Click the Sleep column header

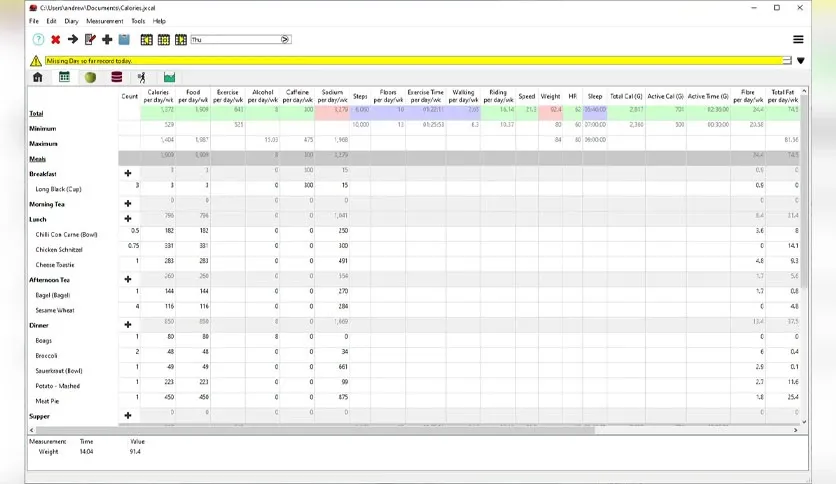click(595, 96)
